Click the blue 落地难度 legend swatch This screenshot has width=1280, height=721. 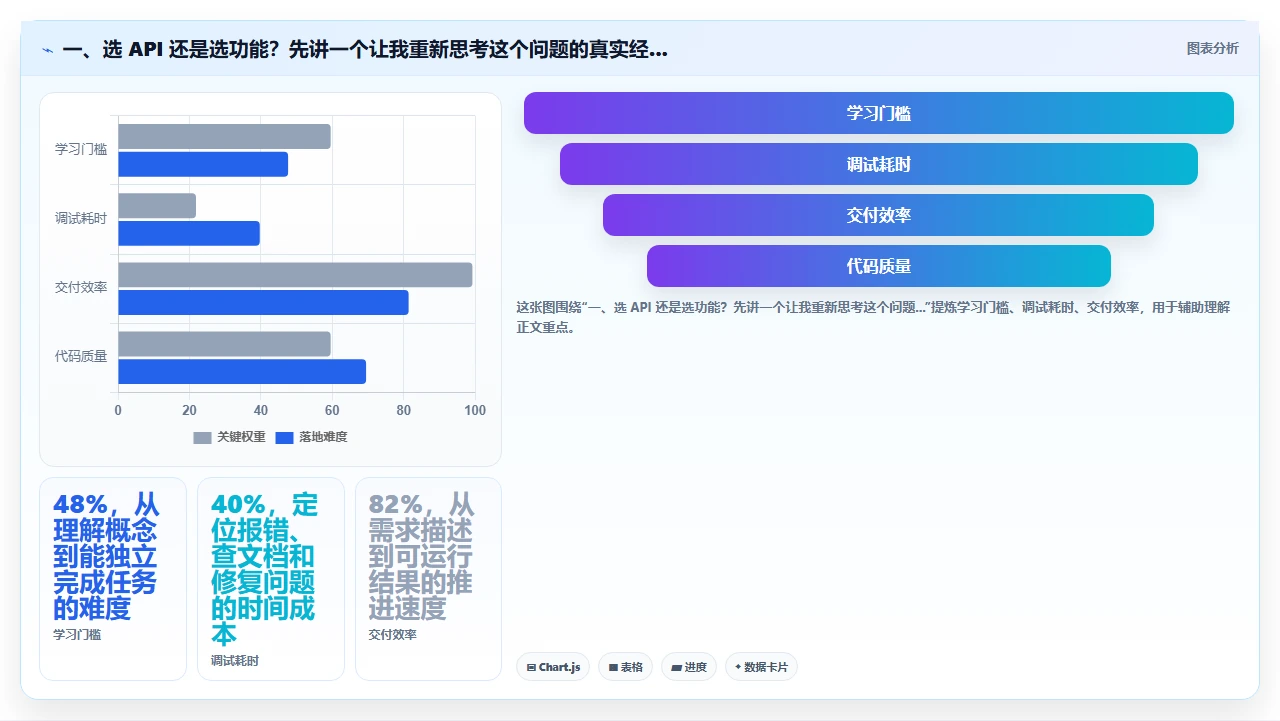point(284,437)
